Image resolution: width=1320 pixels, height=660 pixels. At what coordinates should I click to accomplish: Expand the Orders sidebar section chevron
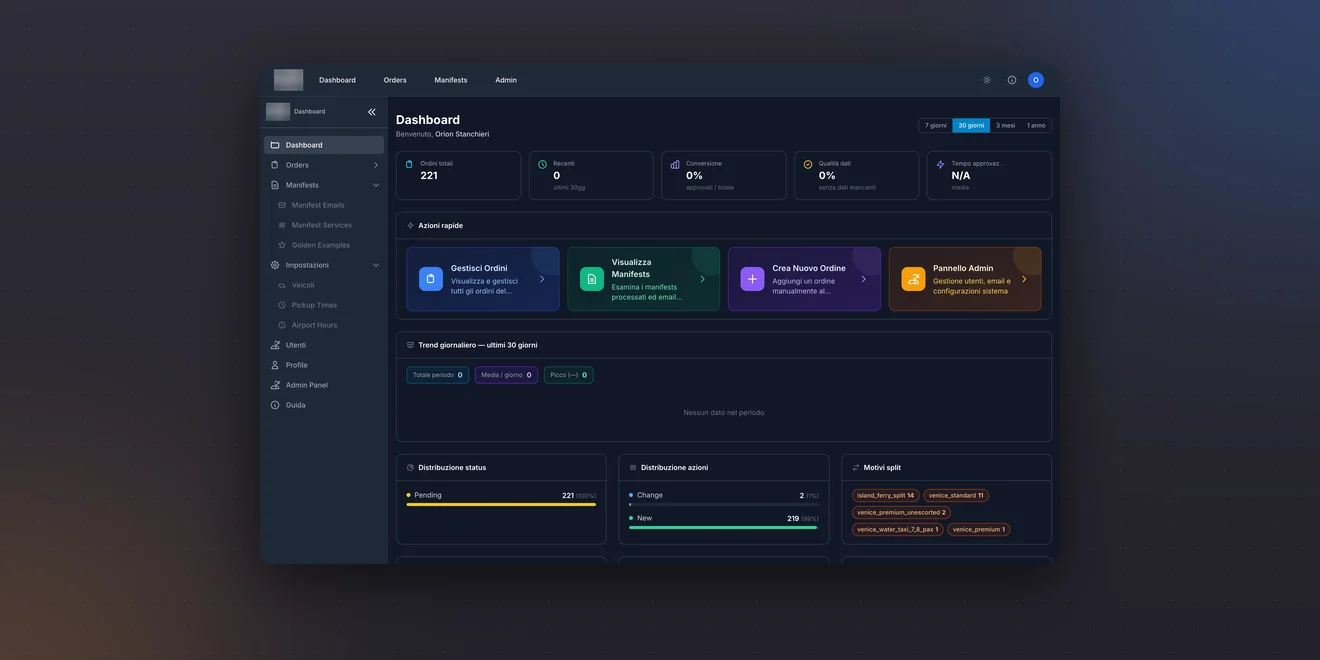376,165
